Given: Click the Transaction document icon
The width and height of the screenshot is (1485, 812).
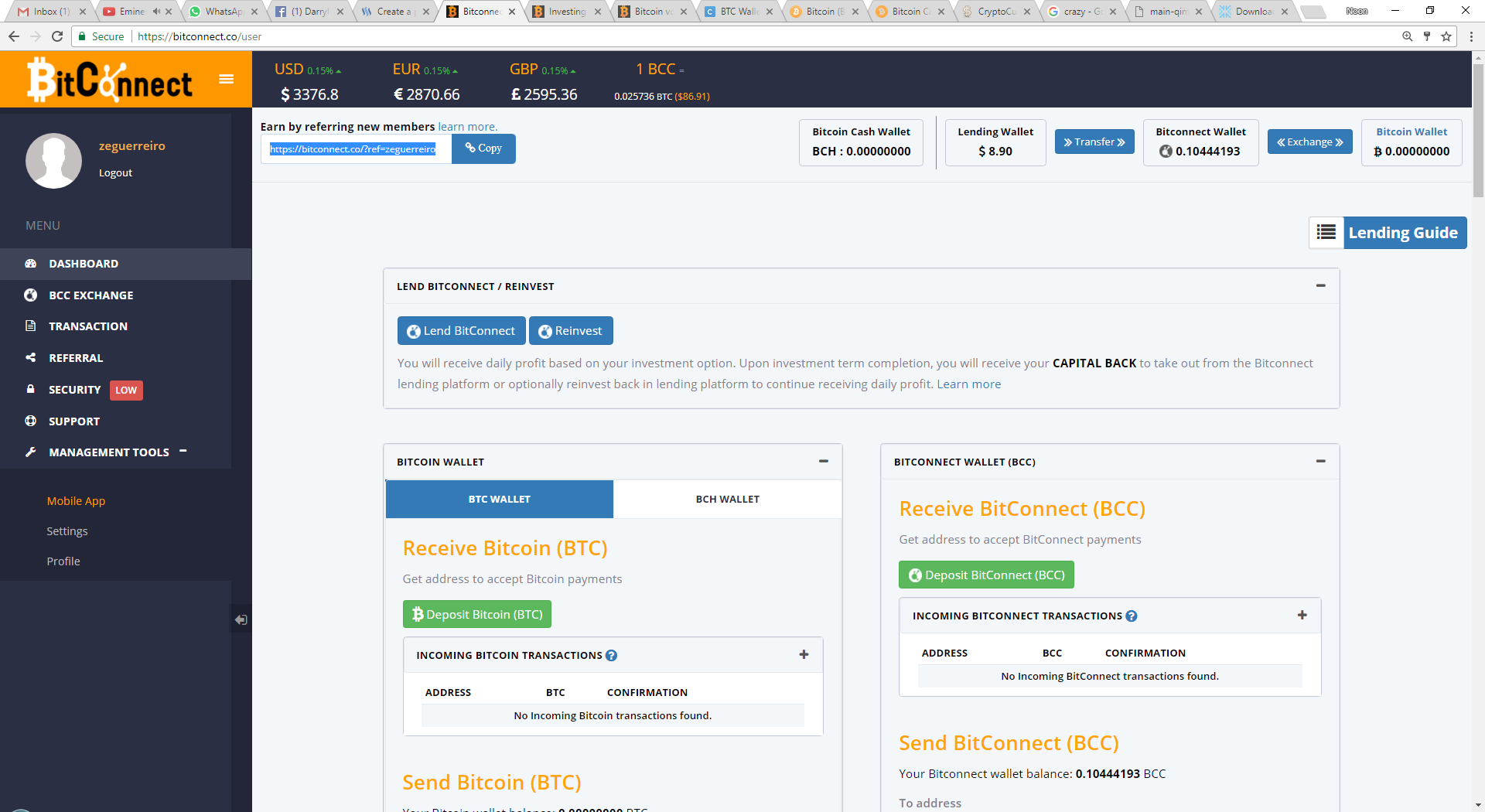Looking at the screenshot, I should click(x=31, y=326).
